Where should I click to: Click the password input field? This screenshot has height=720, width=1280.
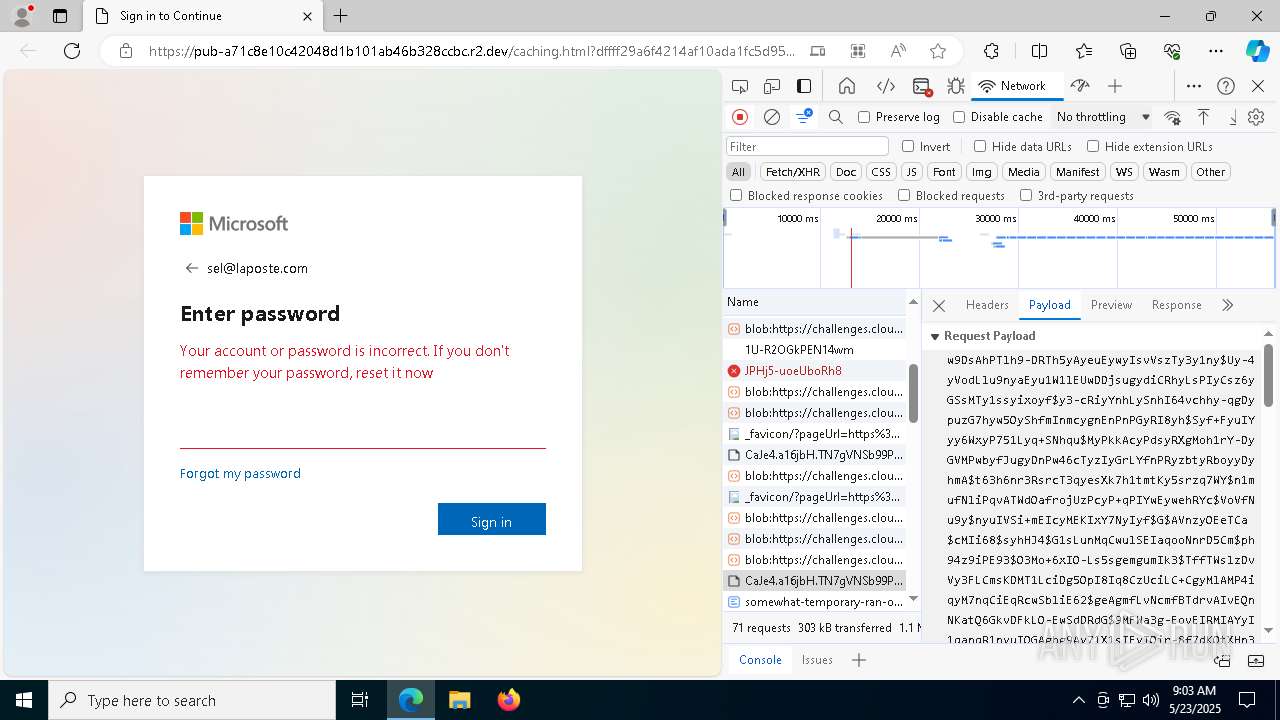tap(363, 430)
